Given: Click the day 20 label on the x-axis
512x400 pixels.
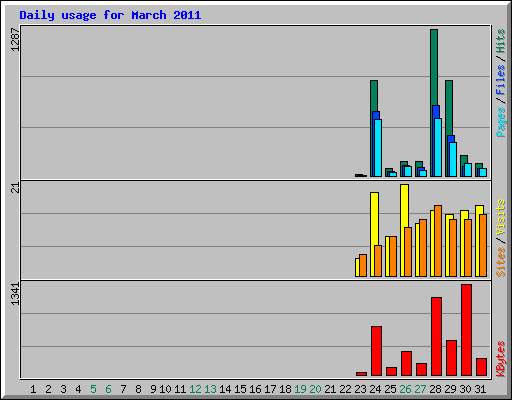Looking at the screenshot, I should tap(315, 389).
